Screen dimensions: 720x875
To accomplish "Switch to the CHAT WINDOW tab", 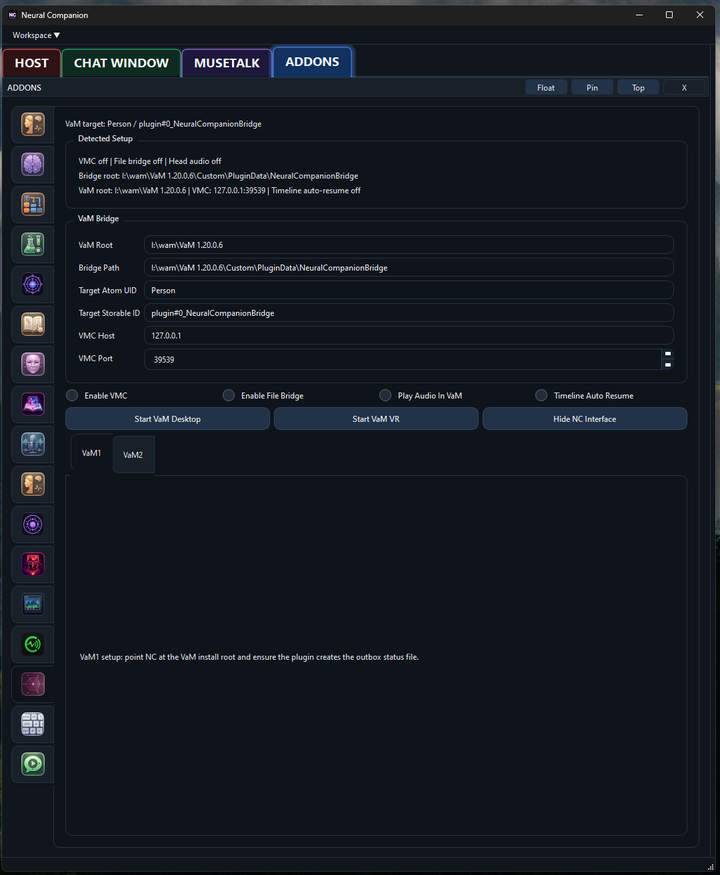I will [121, 62].
